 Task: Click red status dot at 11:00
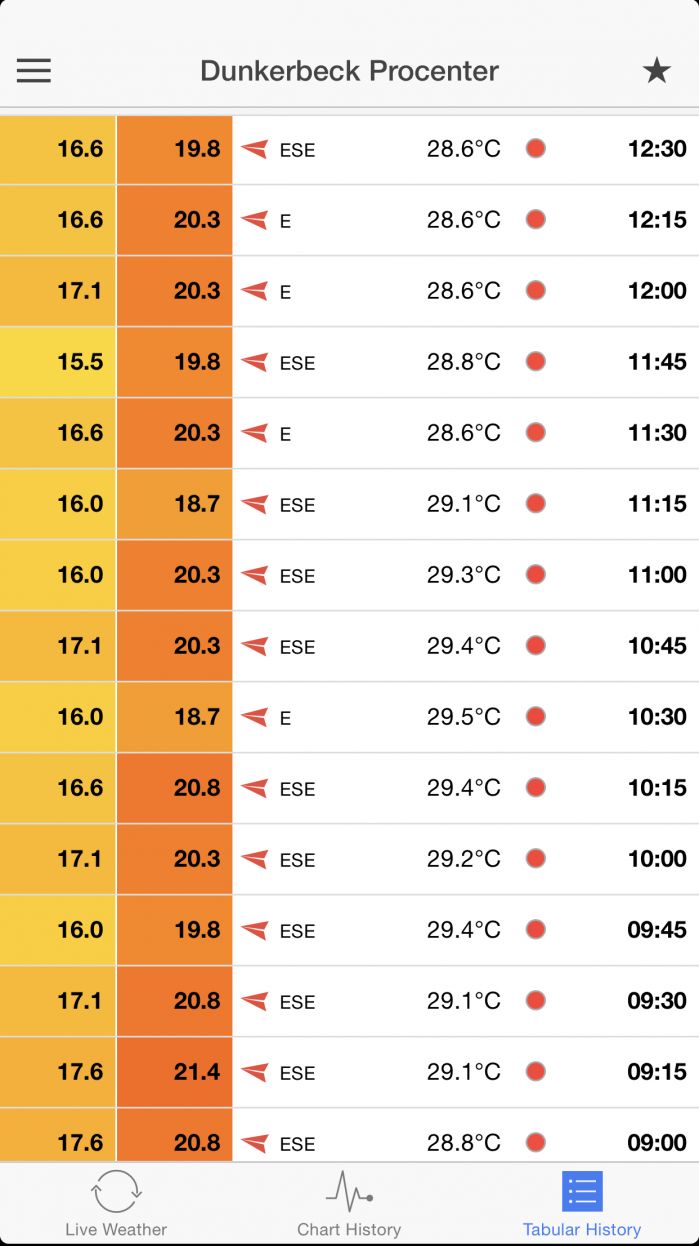[536, 575]
